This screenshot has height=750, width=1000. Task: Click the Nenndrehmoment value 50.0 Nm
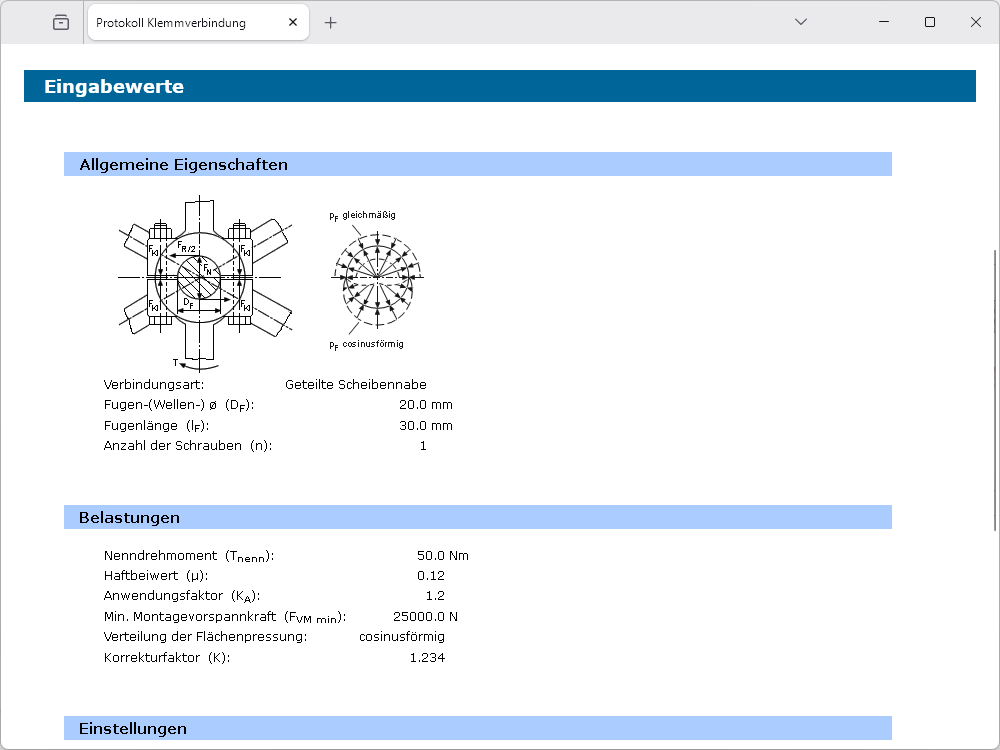[442, 556]
